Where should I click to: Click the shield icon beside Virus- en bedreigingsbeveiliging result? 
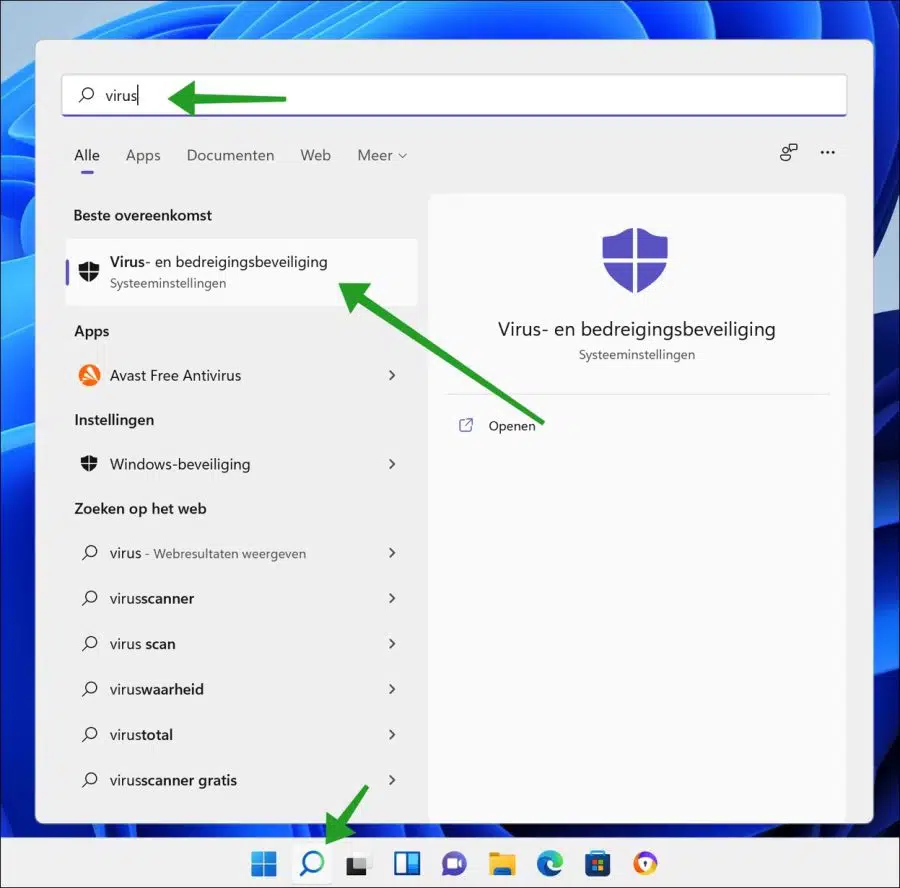[x=89, y=271]
